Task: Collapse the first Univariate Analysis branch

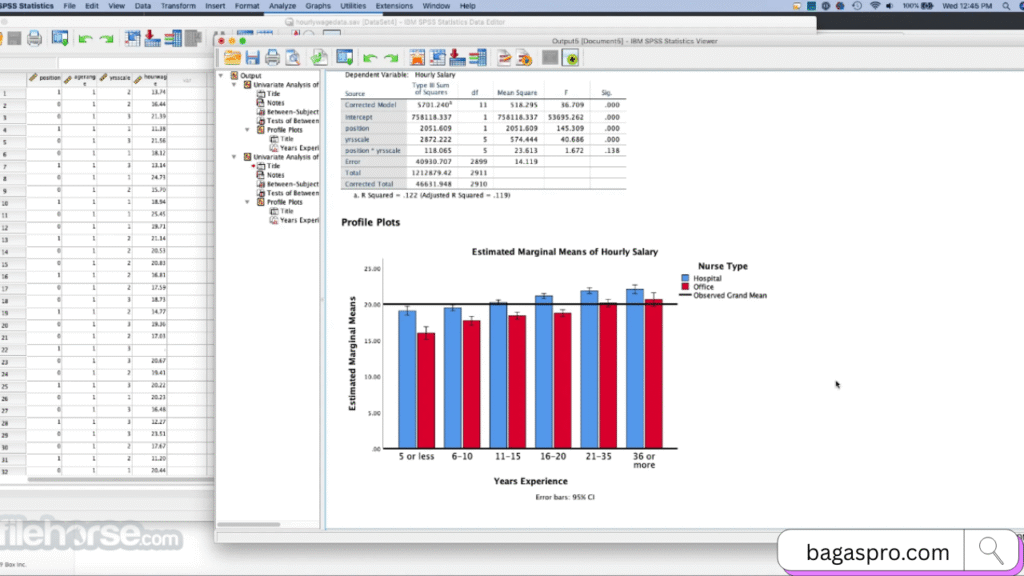Action: click(233, 83)
